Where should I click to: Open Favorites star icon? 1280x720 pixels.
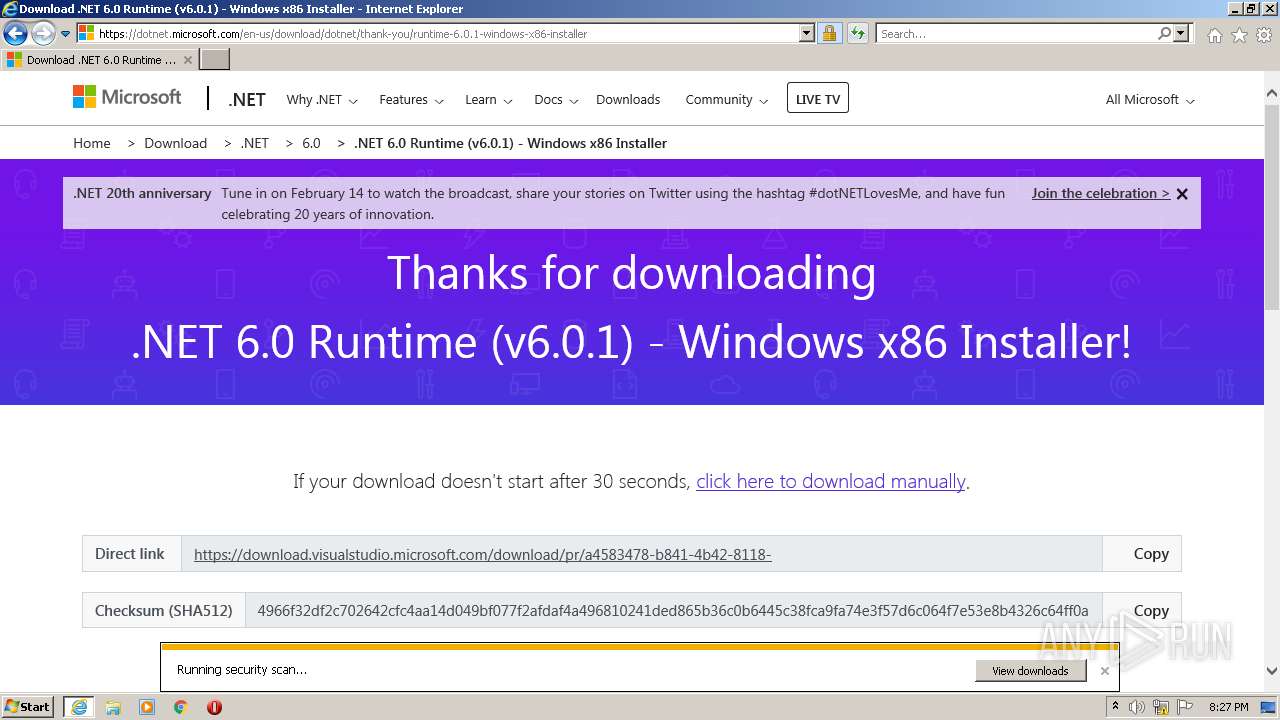(1239, 35)
